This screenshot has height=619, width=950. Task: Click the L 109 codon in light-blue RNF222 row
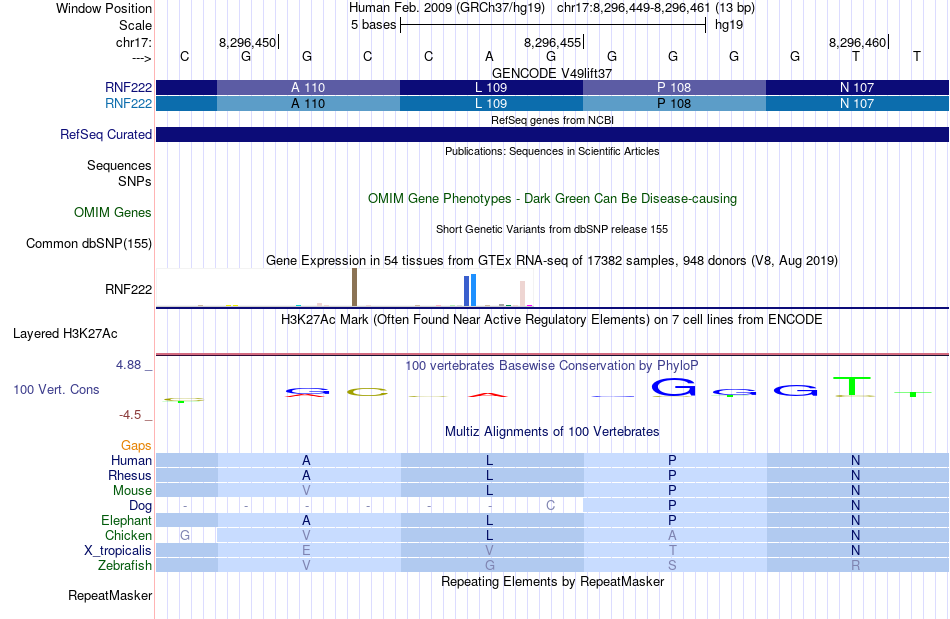click(x=491, y=104)
